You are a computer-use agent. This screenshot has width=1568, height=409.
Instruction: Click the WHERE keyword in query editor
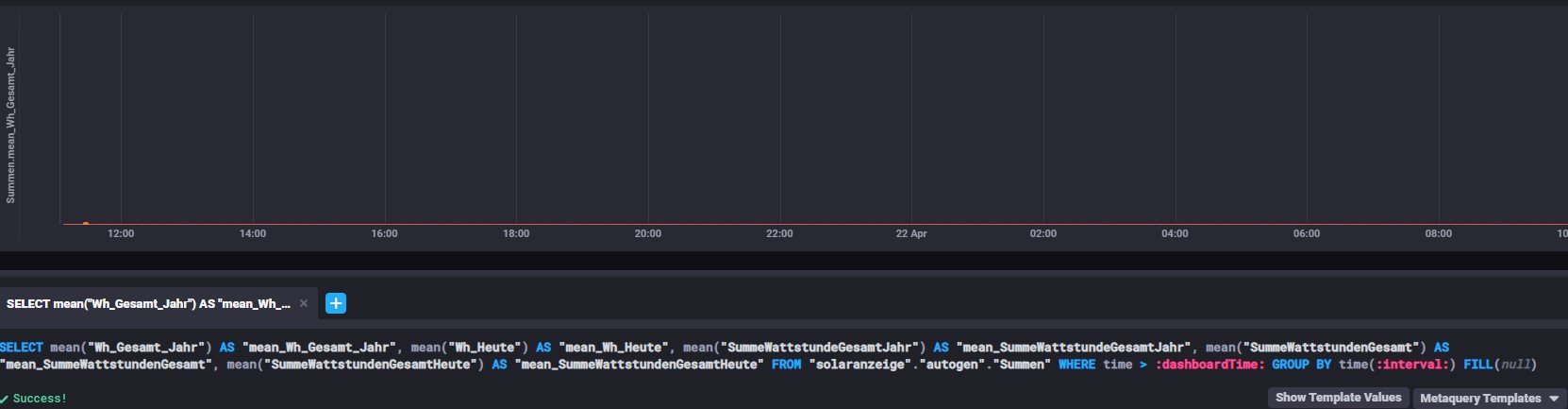click(x=1076, y=365)
